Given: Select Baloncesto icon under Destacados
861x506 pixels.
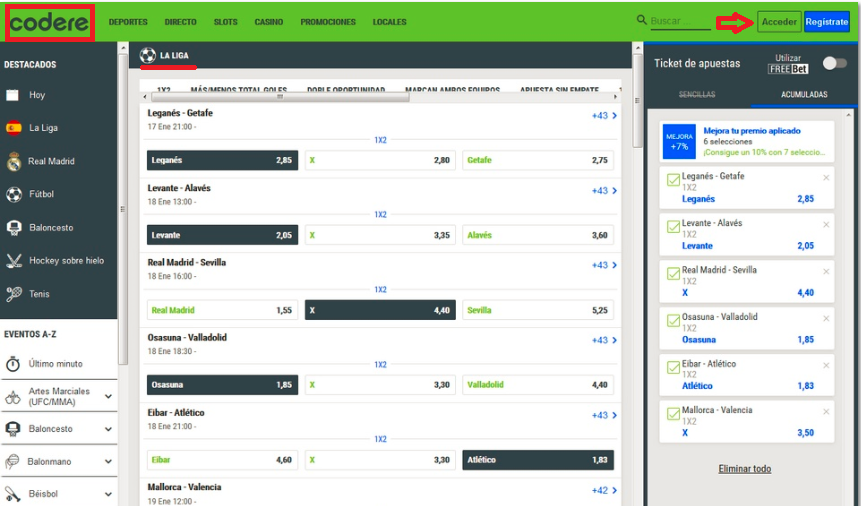Looking at the screenshot, I should (14, 227).
